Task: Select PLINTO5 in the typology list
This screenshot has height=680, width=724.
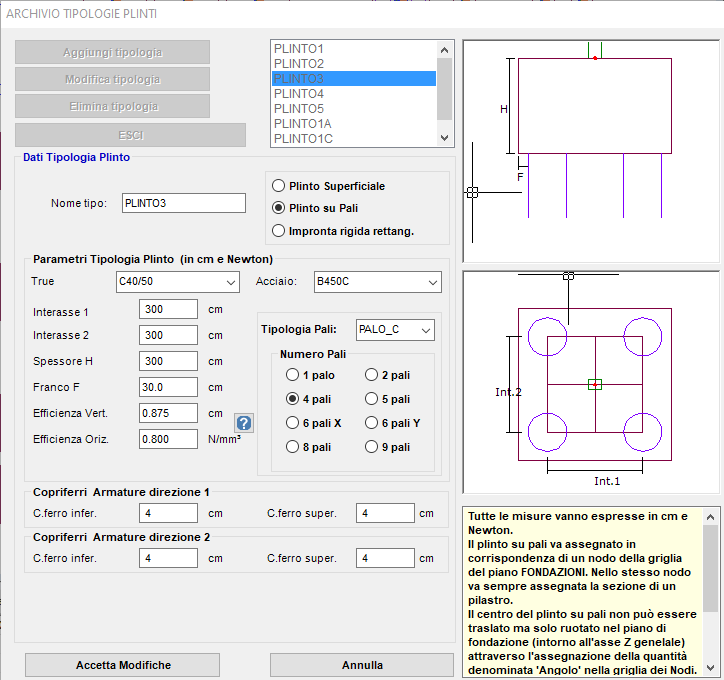Action: [354, 108]
